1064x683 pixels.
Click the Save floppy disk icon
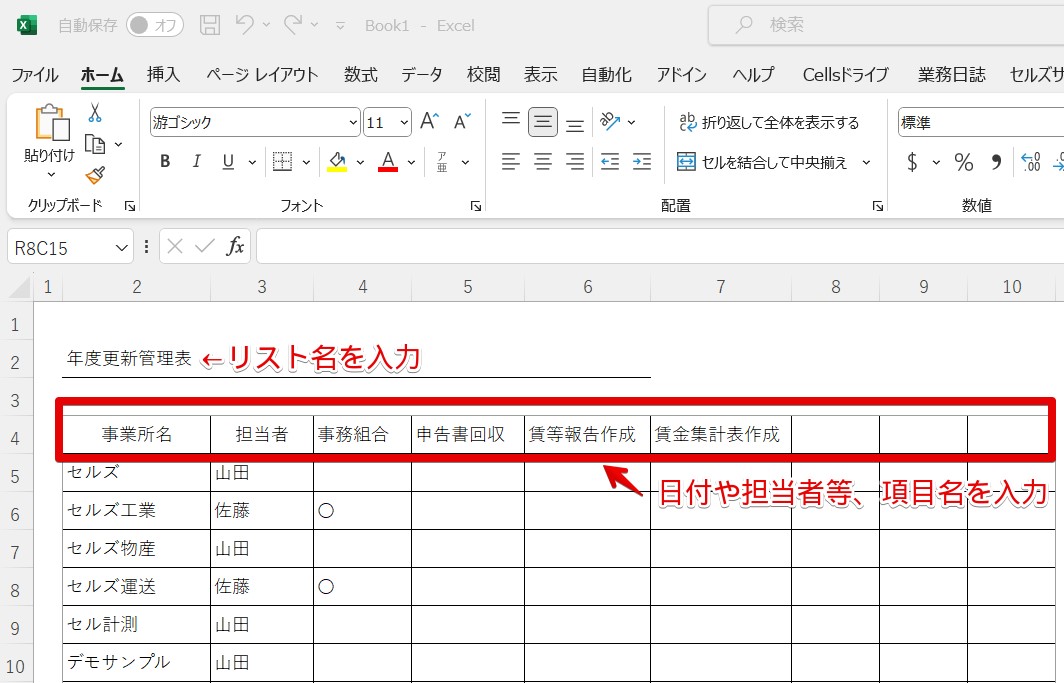point(210,25)
